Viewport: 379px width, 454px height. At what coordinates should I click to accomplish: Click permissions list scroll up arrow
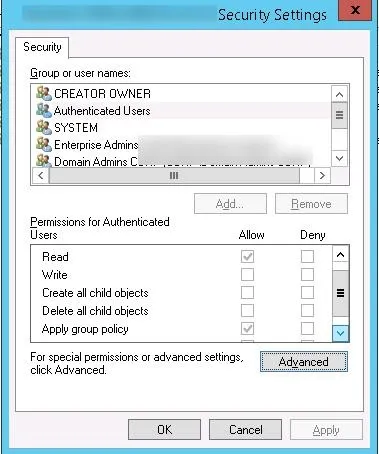coord(340,255)
